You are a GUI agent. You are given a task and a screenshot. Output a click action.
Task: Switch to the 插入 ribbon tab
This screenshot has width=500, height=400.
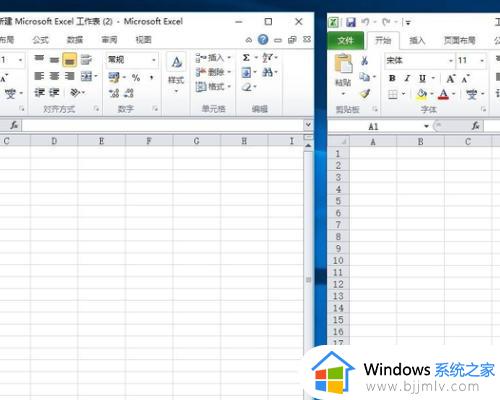(x=417, y=41)
